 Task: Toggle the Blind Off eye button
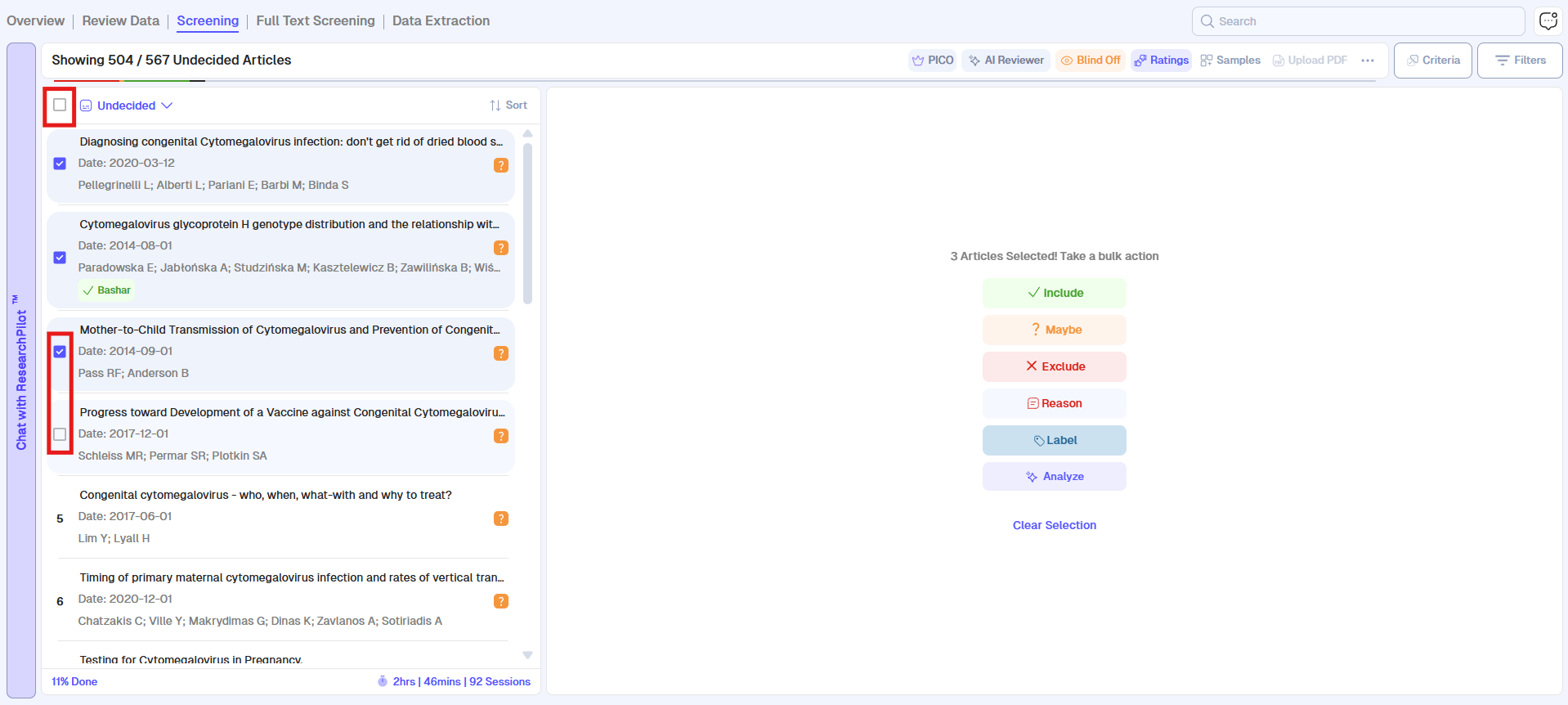point(1091,61)
